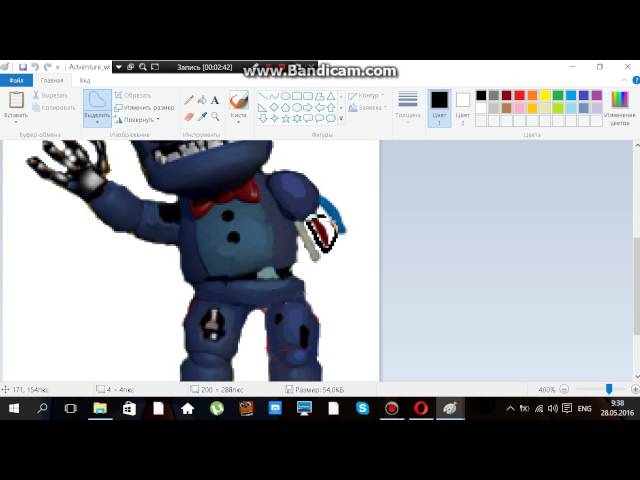Click the ENG language indicator
The height and width of the screenshot is (480, 640).
click(x=584, y=409)
